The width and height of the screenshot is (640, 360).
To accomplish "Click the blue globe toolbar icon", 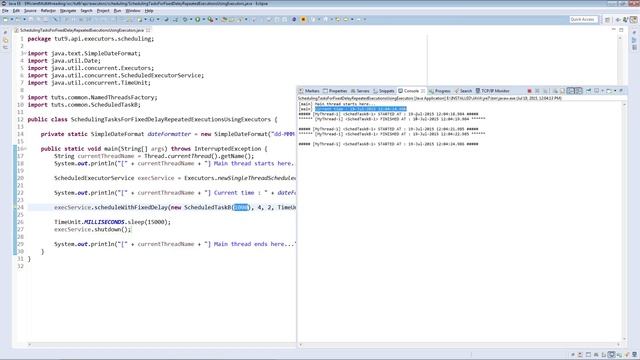I will pyautogui.click(x=294, y=19).
